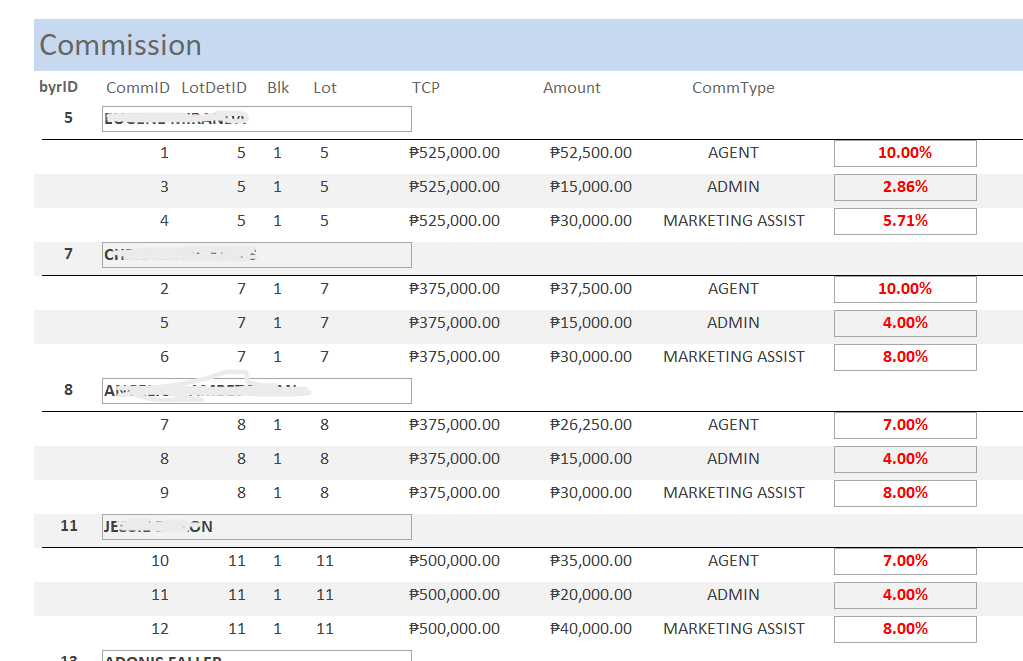This screenshot has height=661, width=1023.
Task: Click the ₱26,250.00 amount value
Action: point(591,425)
